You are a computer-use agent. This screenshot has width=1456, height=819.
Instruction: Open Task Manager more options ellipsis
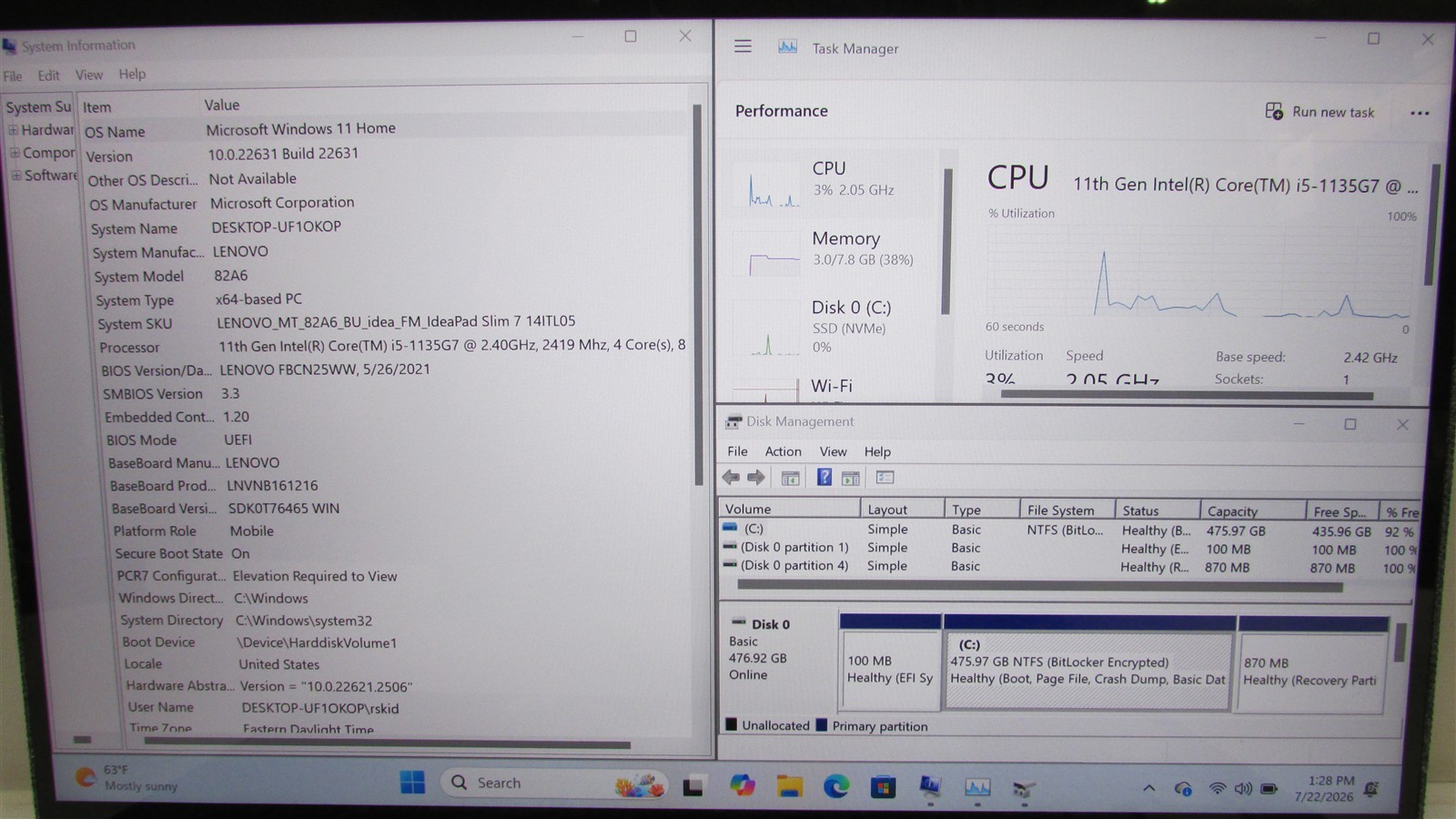(x=1420, y=113)
